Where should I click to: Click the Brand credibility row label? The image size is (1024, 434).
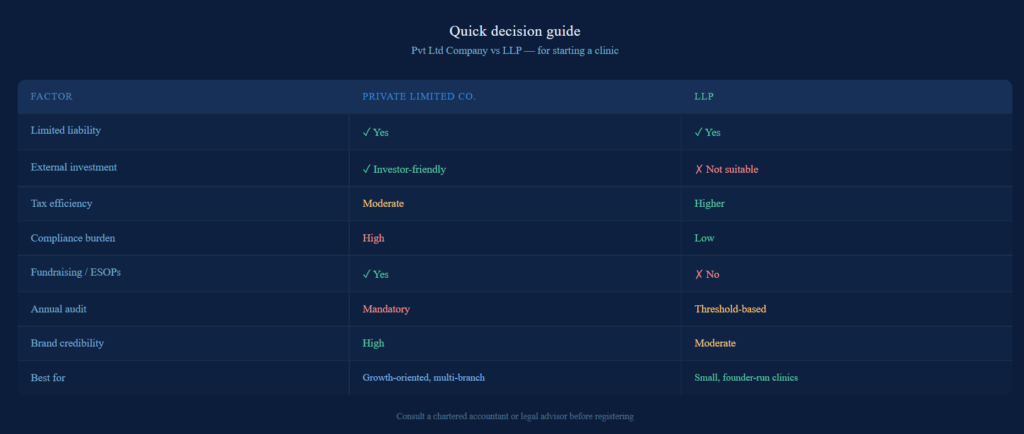[67, 343]
